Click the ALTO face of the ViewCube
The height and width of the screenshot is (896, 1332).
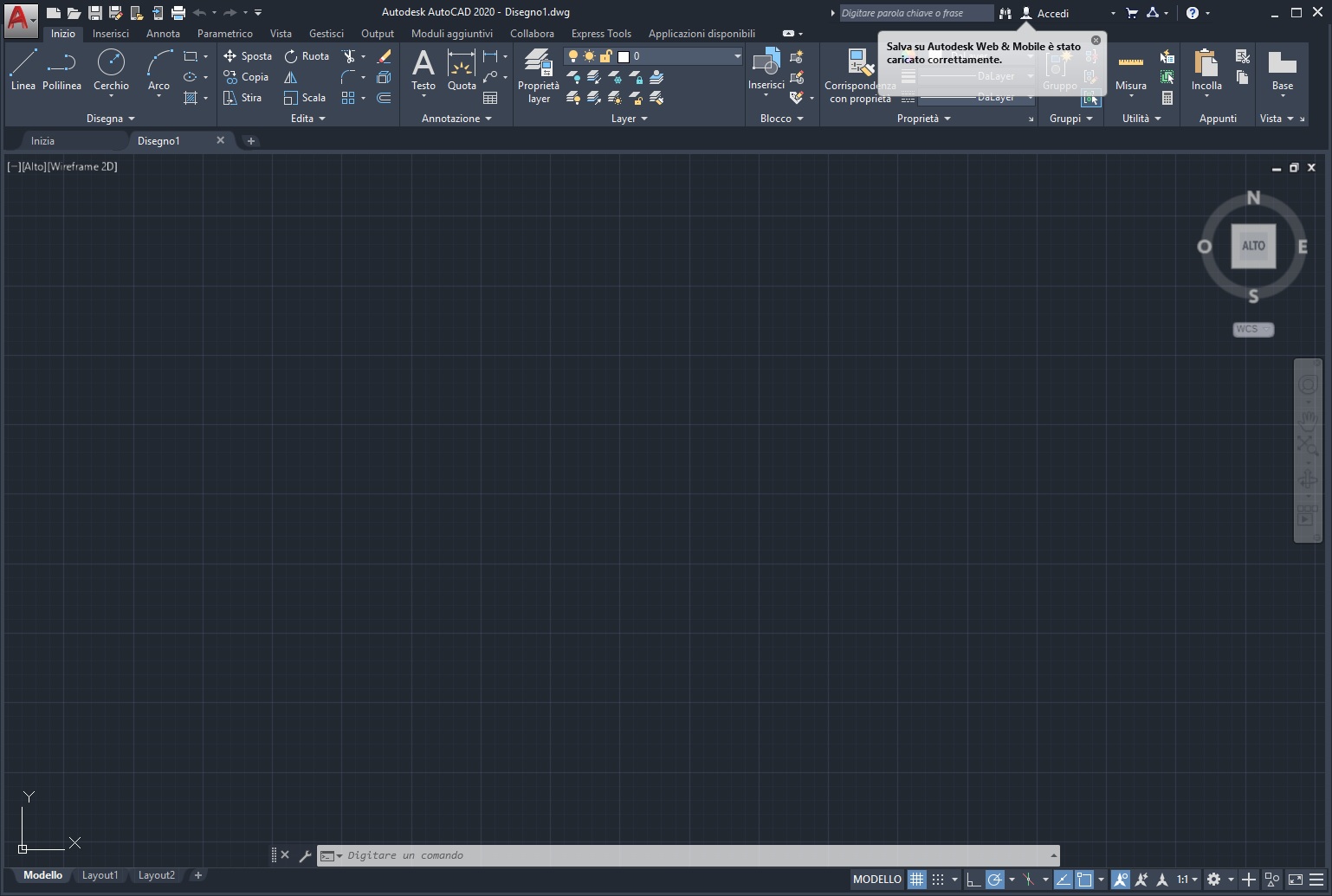click(1253, 246)
